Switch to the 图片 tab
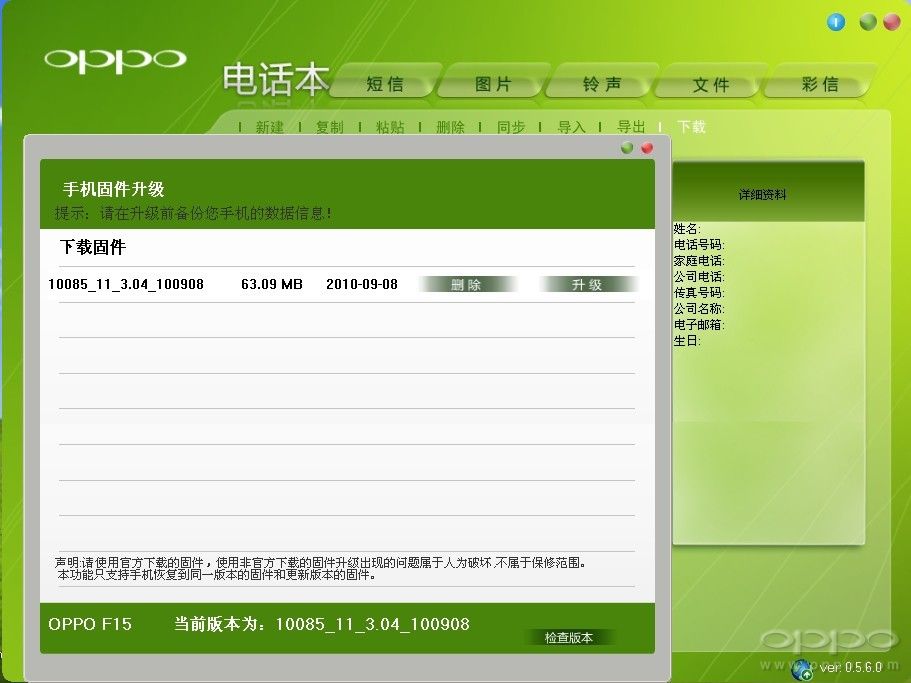This screenshot has width=911, height=683. [x=493, y=84]
